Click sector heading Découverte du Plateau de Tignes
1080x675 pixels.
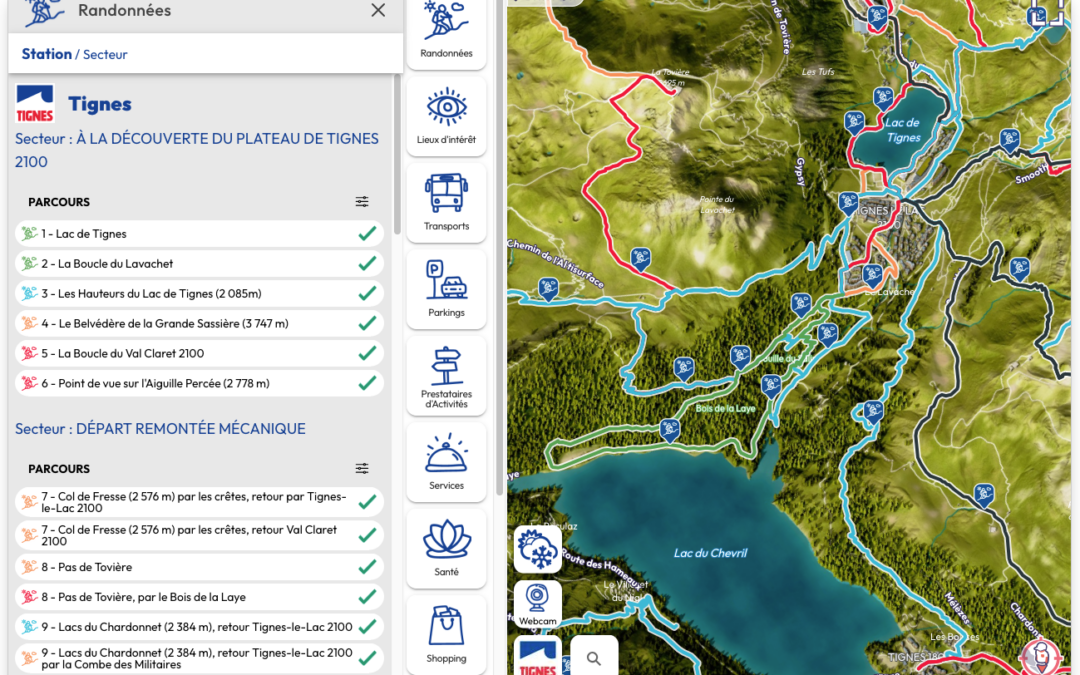(x=197, y=150)
